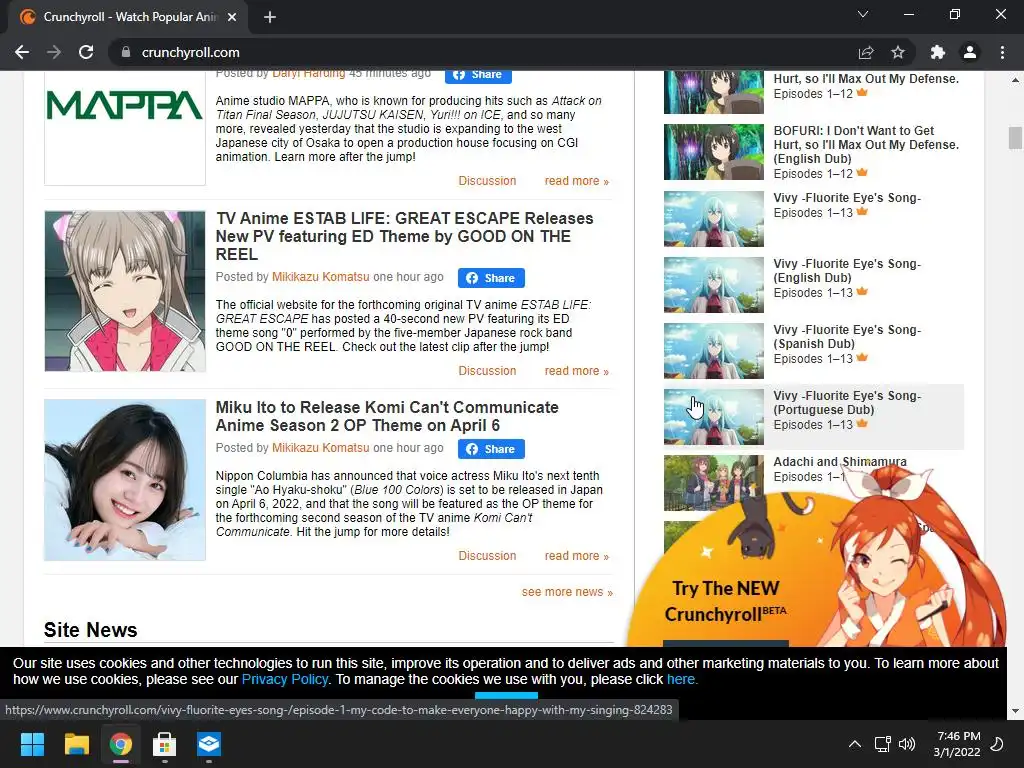Click the MAPPA logo thumbnail
The width and height of the screenshot is (1024, 768).
coord(125,128)
